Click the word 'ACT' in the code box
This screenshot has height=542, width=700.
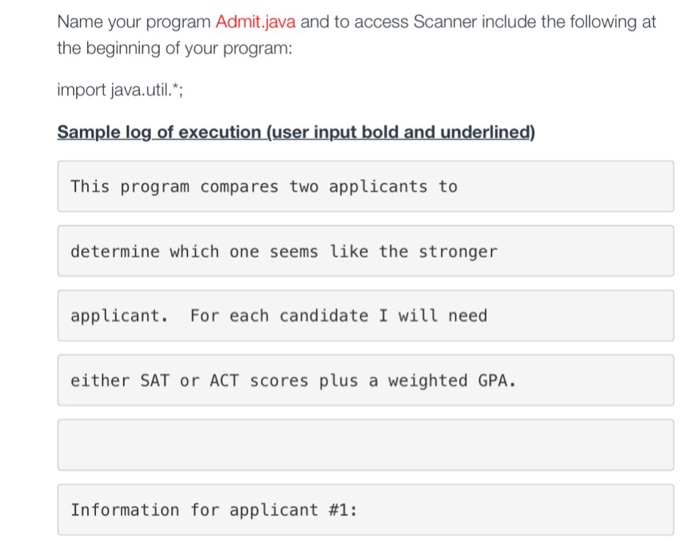(225, 380)
